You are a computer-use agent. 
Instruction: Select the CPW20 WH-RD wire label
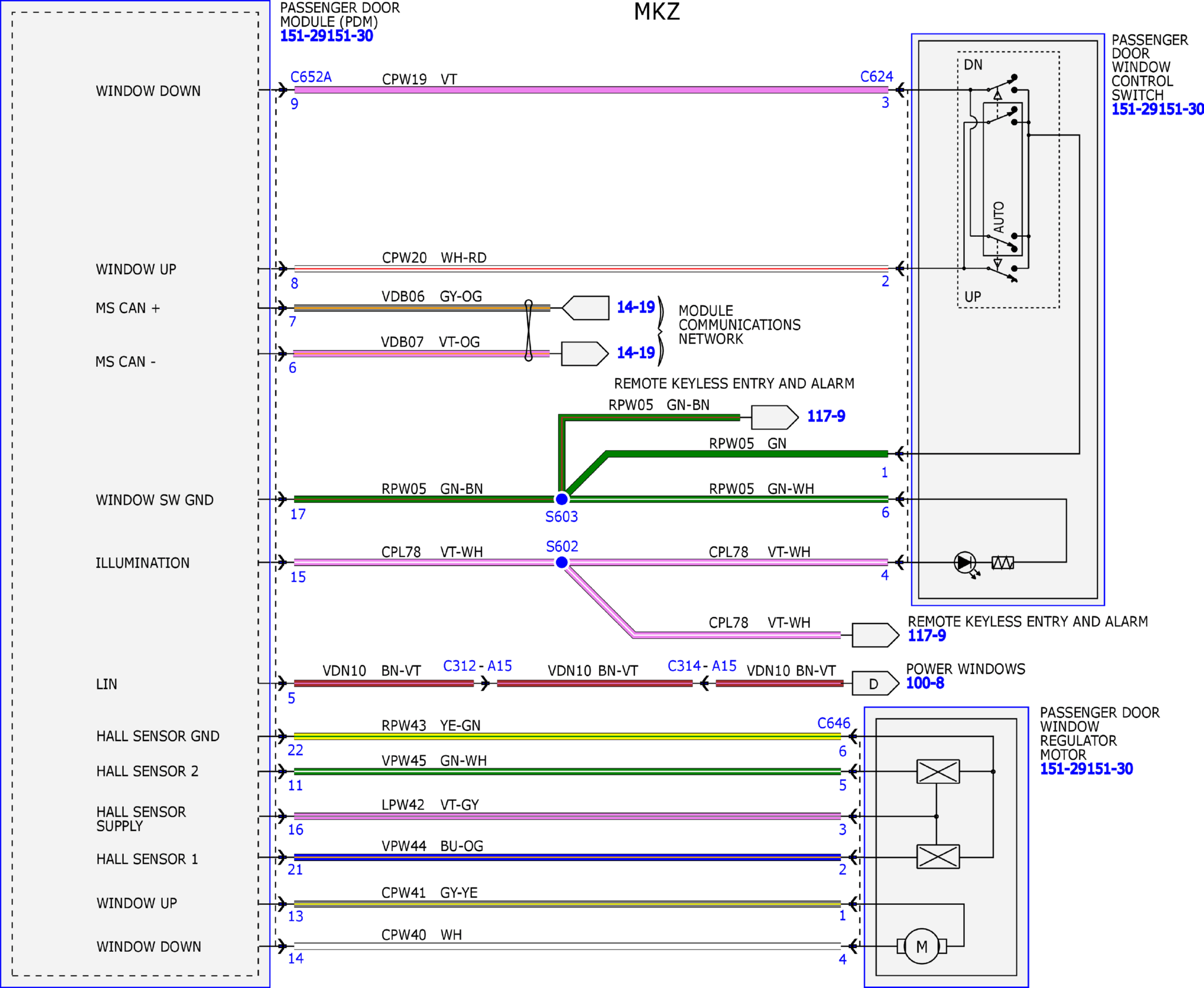click(434, 258)
